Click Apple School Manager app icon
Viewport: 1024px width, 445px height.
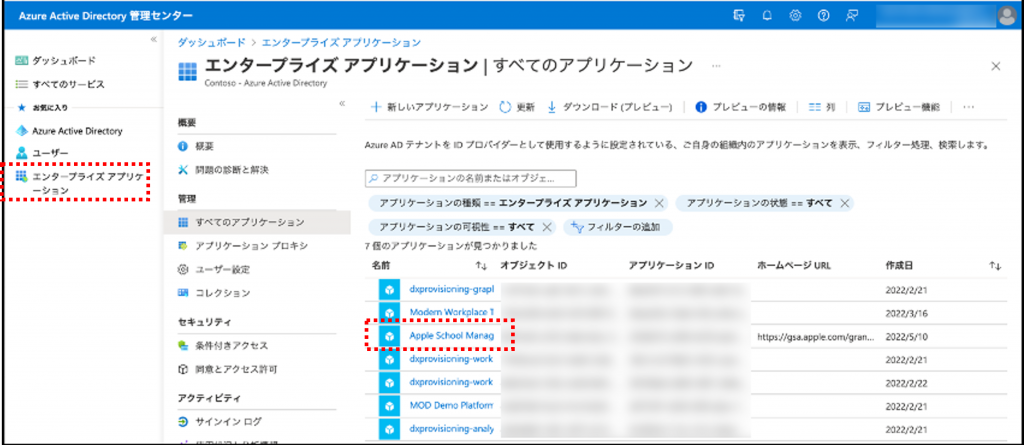389,336
